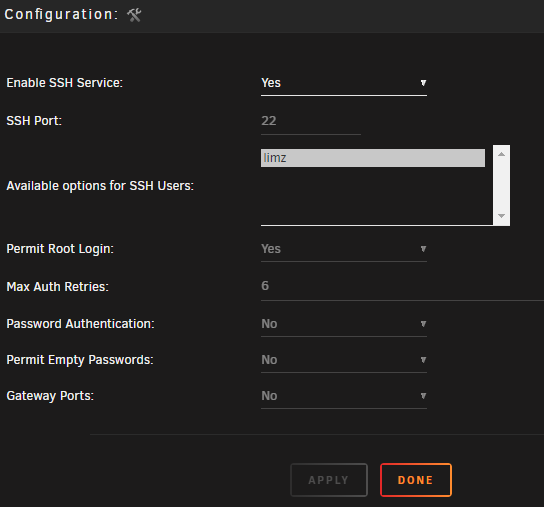This screenshot has height=507, width=544.
Task: Open the Gateway Ports dropdown
Action: point(344,396)
